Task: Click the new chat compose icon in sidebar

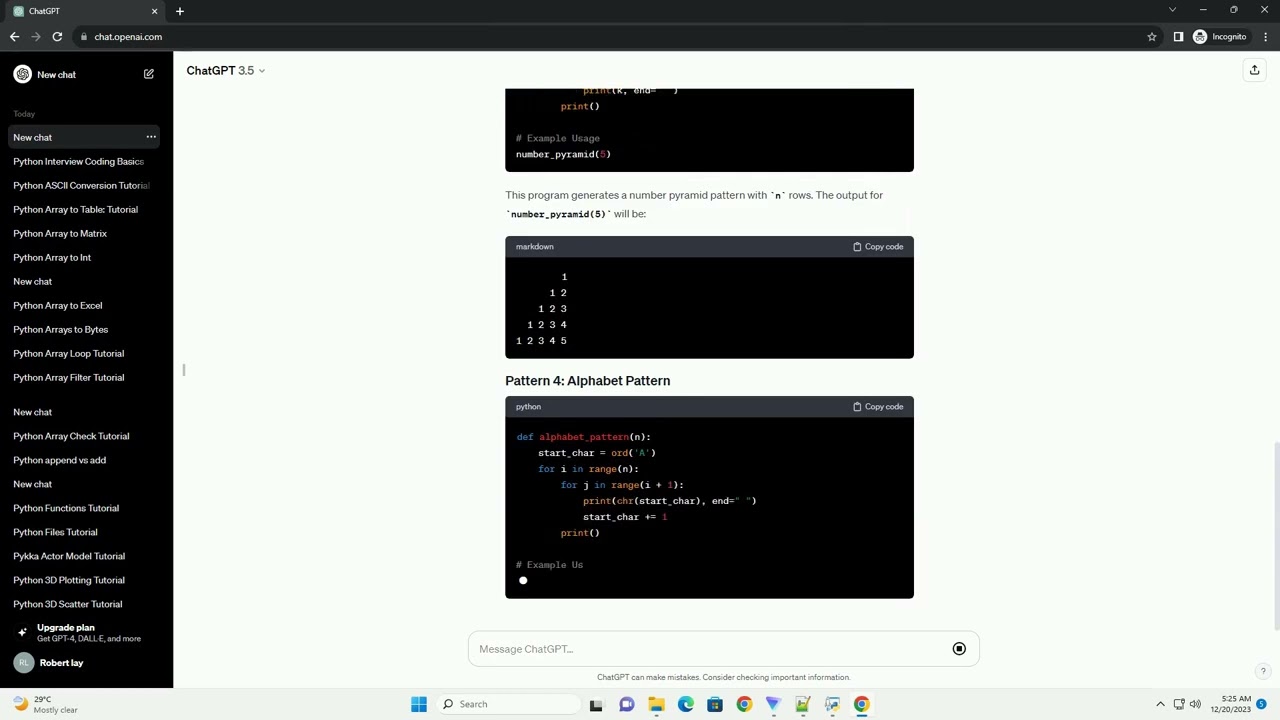Action: pos(149,74)
